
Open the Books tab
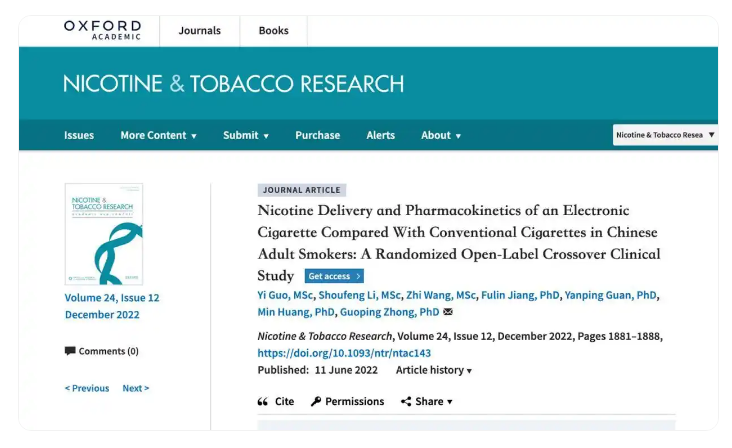(274, 31)
